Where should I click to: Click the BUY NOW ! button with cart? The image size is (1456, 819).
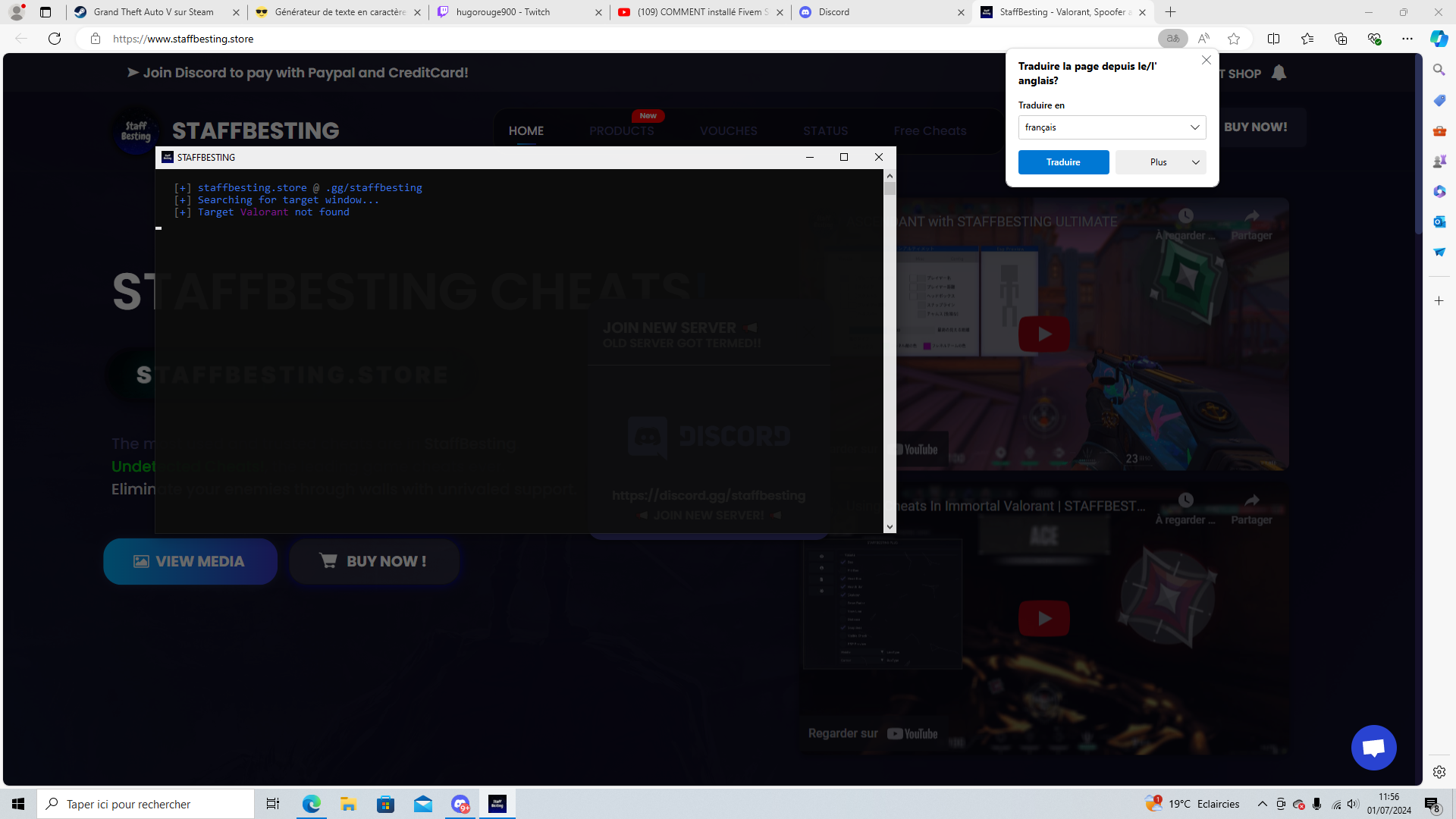374,561
